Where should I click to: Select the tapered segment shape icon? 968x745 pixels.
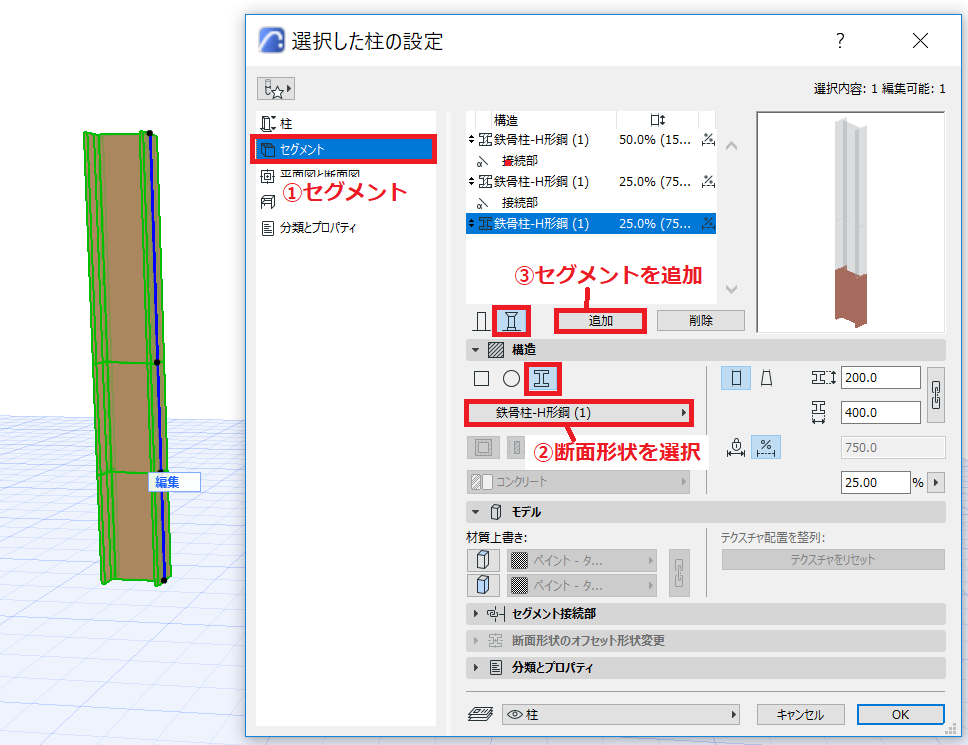(x=766, y=378)
